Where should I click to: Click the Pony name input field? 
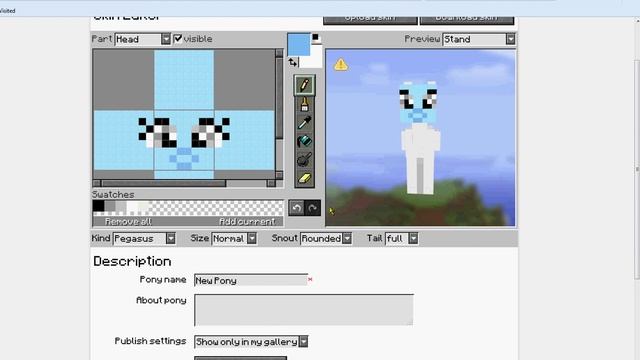click(x=251, y=280)
